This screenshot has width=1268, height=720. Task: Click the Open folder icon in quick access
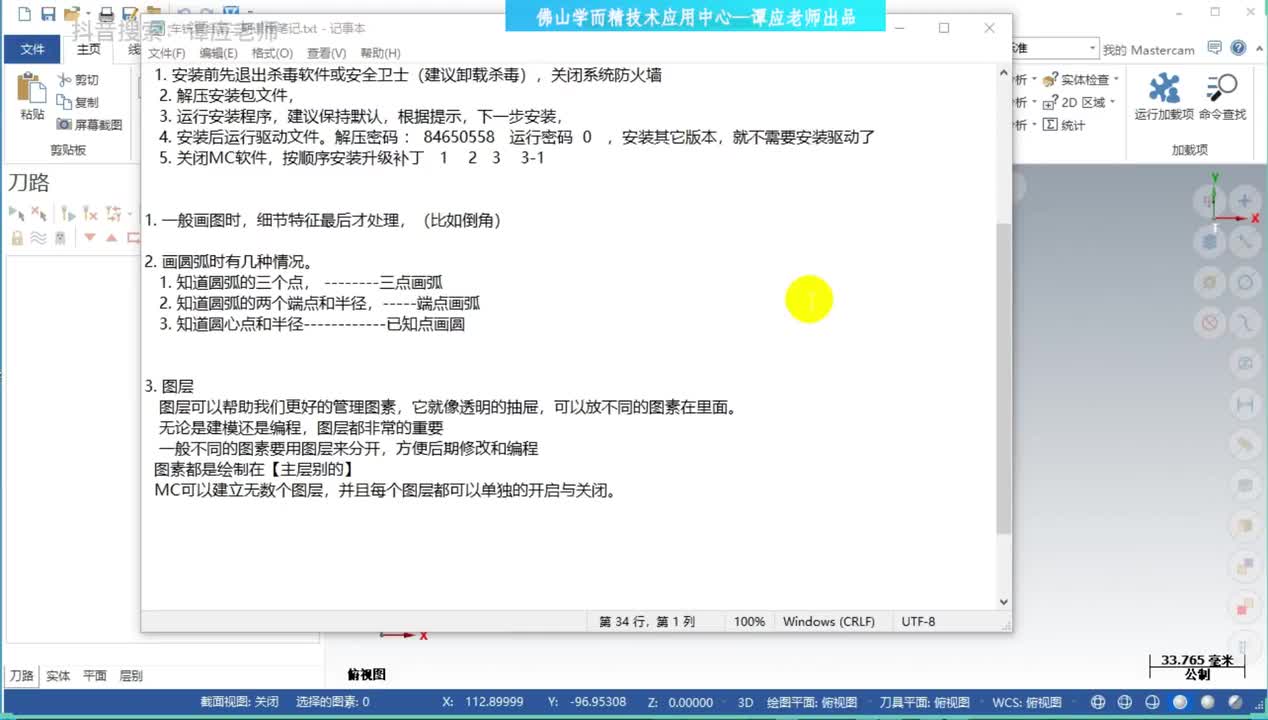click(70, 14)
